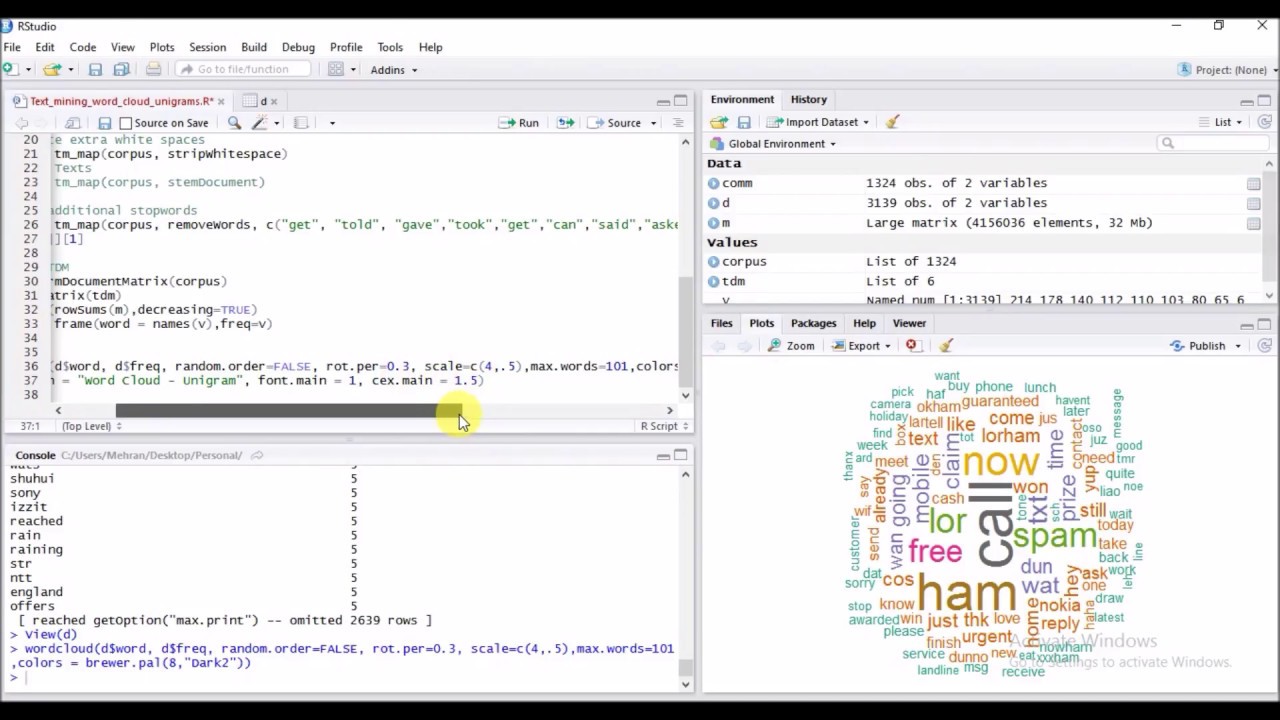Viewport: 1280px width, 720px height.
Task: View the d data frame grid icon
Action: click(1253, 203)
